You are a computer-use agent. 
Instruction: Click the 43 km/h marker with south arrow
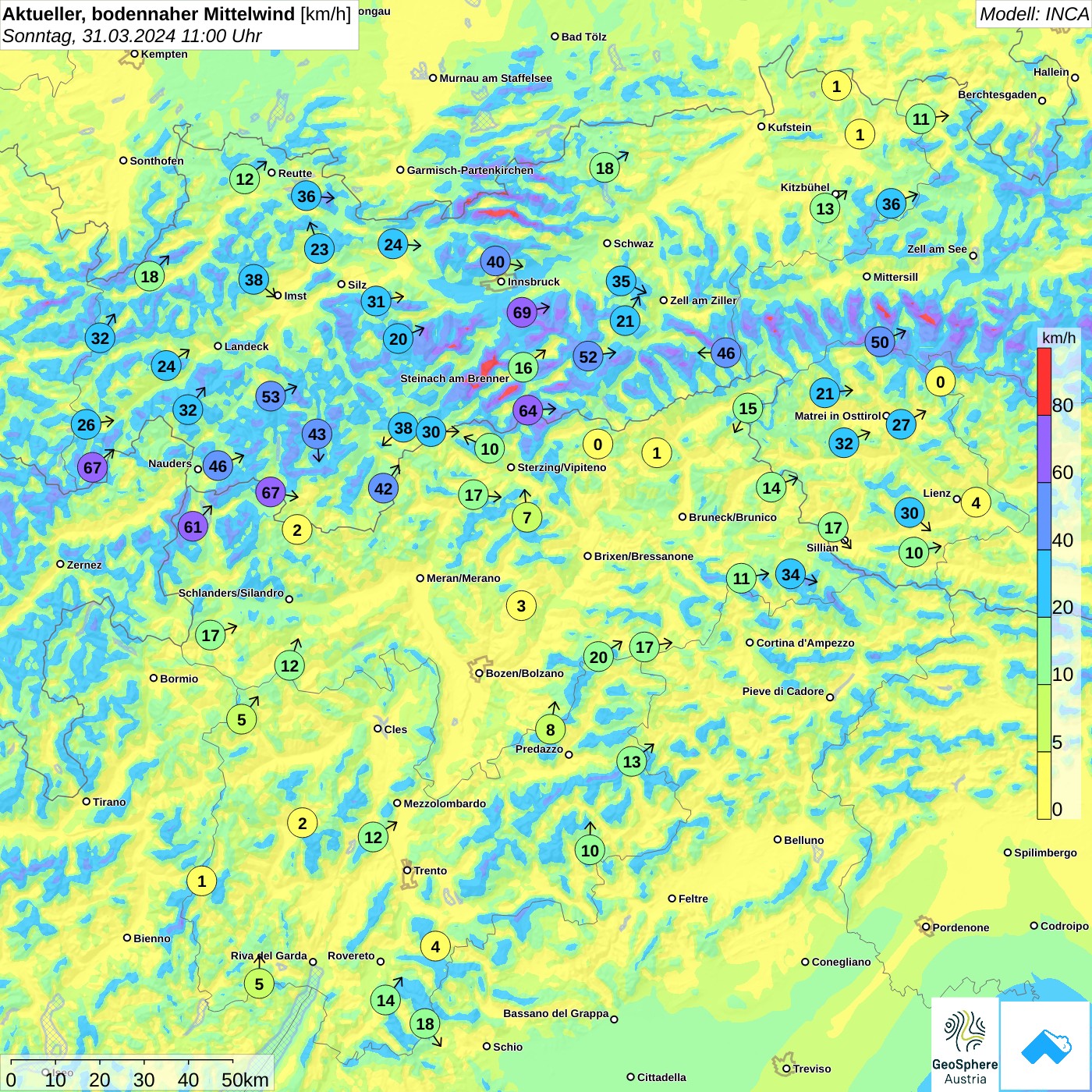[x=317, y=434]
